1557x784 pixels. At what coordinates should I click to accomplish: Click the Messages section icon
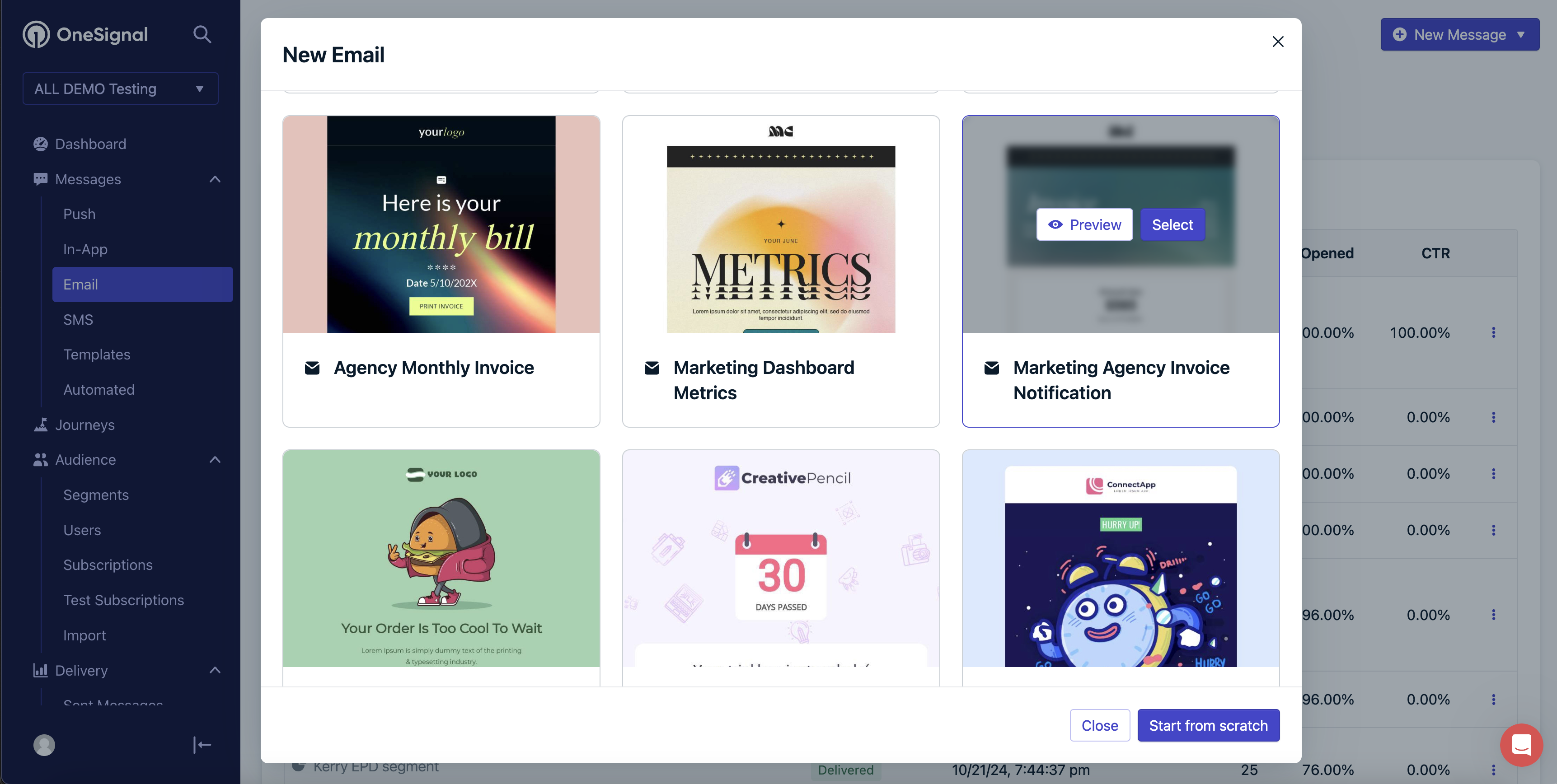40,179
